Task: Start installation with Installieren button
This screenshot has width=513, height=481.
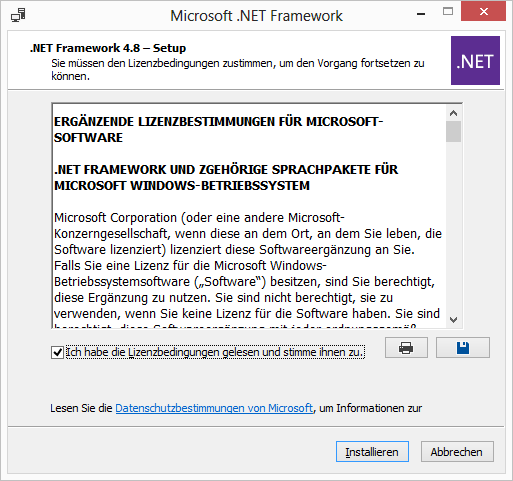Action: [x=372, y=452]
